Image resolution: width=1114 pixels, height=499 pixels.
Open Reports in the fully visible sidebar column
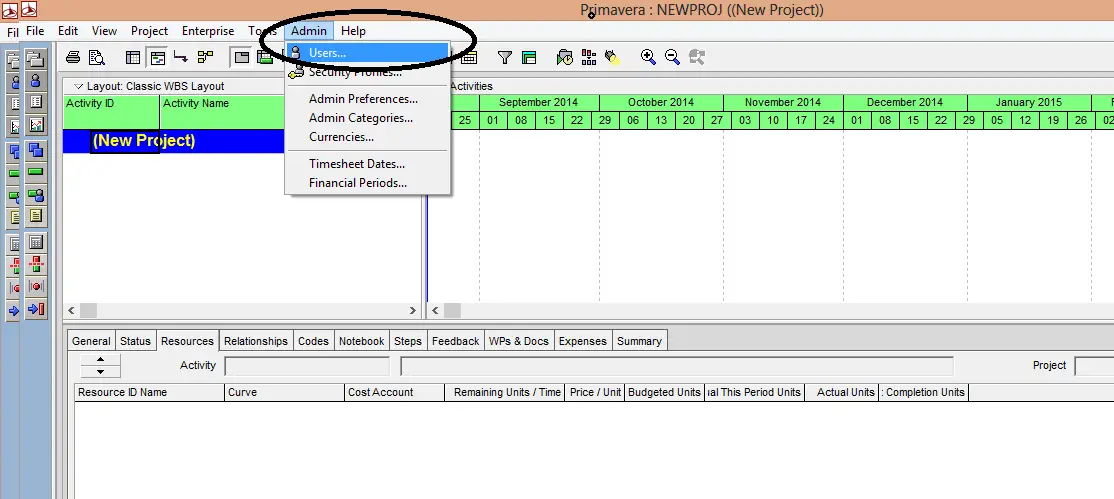click(36, 102)
